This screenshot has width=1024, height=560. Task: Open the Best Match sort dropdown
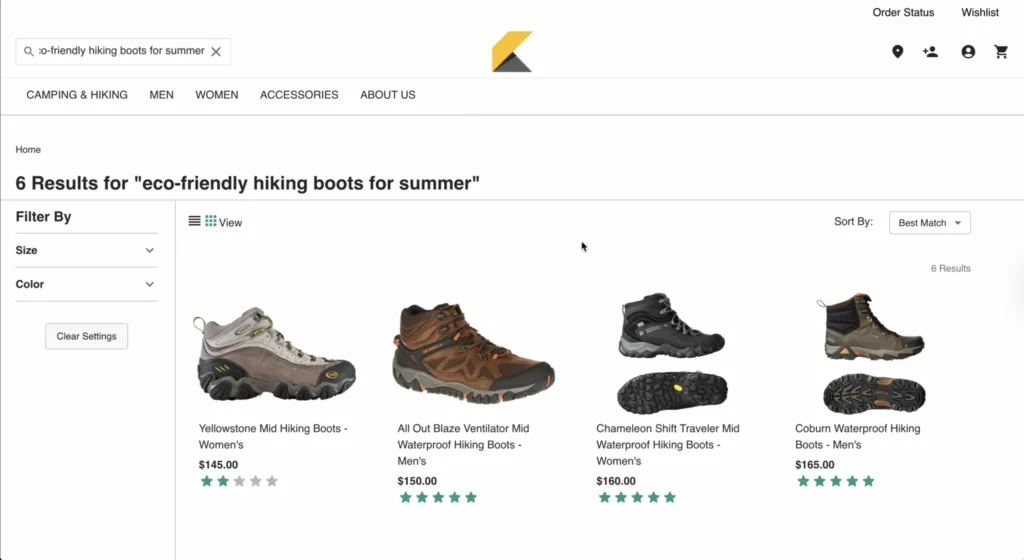[x=929, y=222]
